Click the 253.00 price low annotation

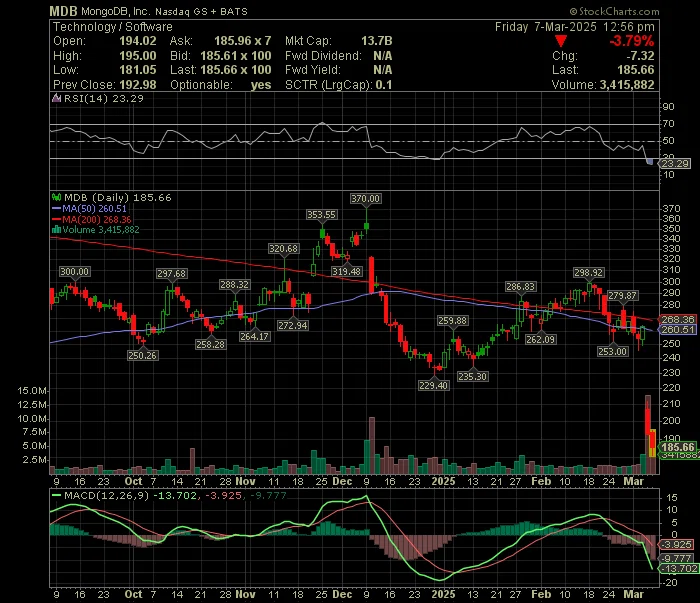(x=612, y=352)
